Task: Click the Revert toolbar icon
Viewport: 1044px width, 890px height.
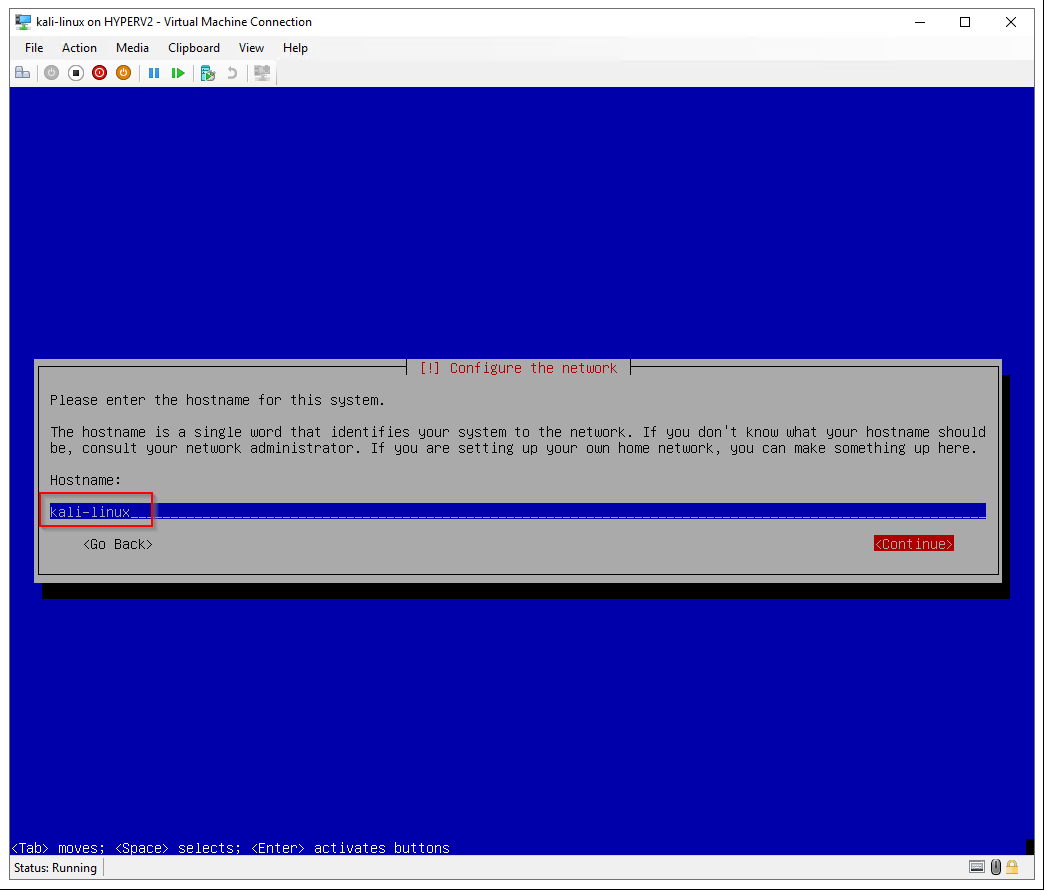Action: 232,73
